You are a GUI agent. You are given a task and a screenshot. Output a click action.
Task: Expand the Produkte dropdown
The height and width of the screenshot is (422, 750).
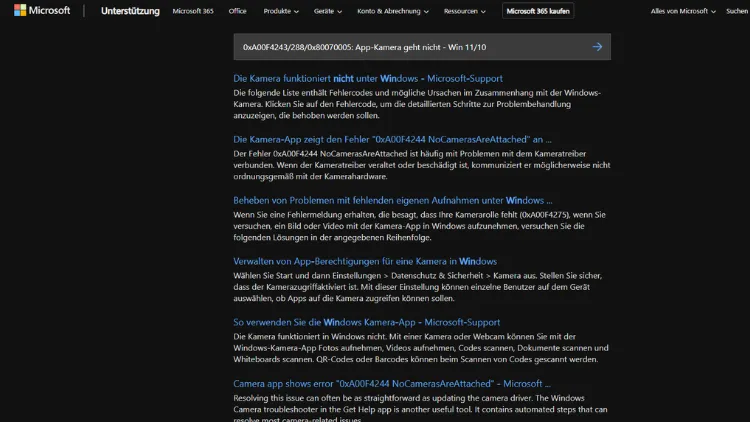point(281,11)
